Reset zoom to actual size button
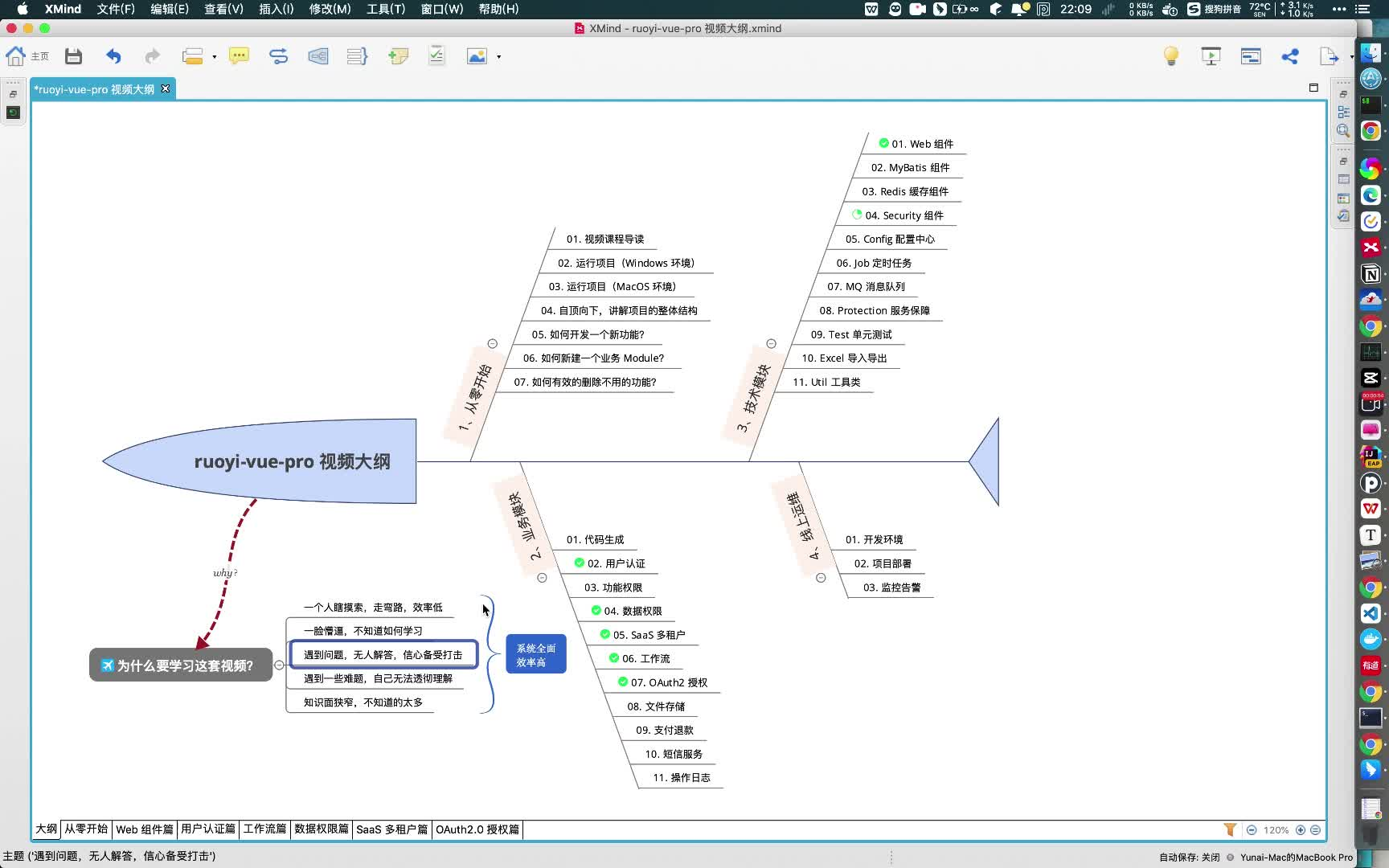 point(1315,829)
